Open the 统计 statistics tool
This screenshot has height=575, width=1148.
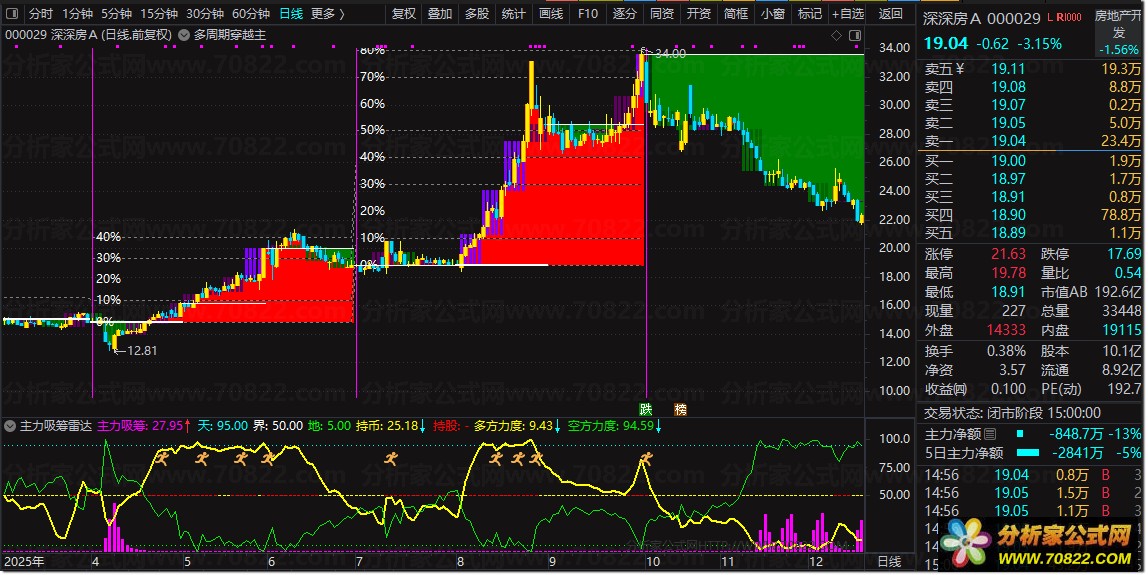click(513, 13)
